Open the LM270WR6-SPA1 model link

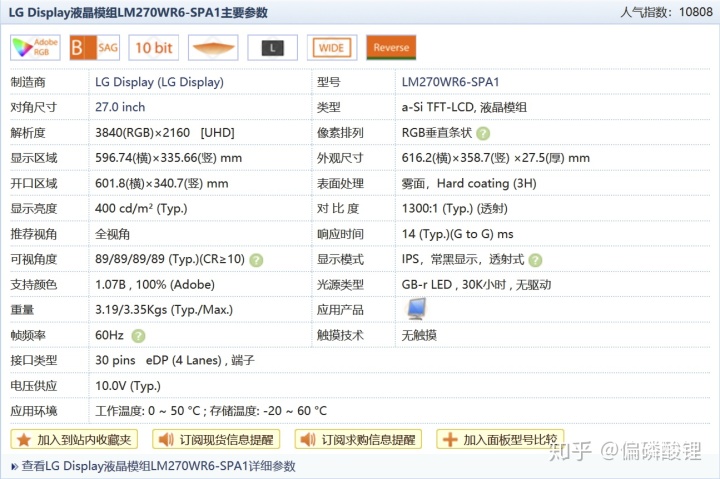point(450,82)
